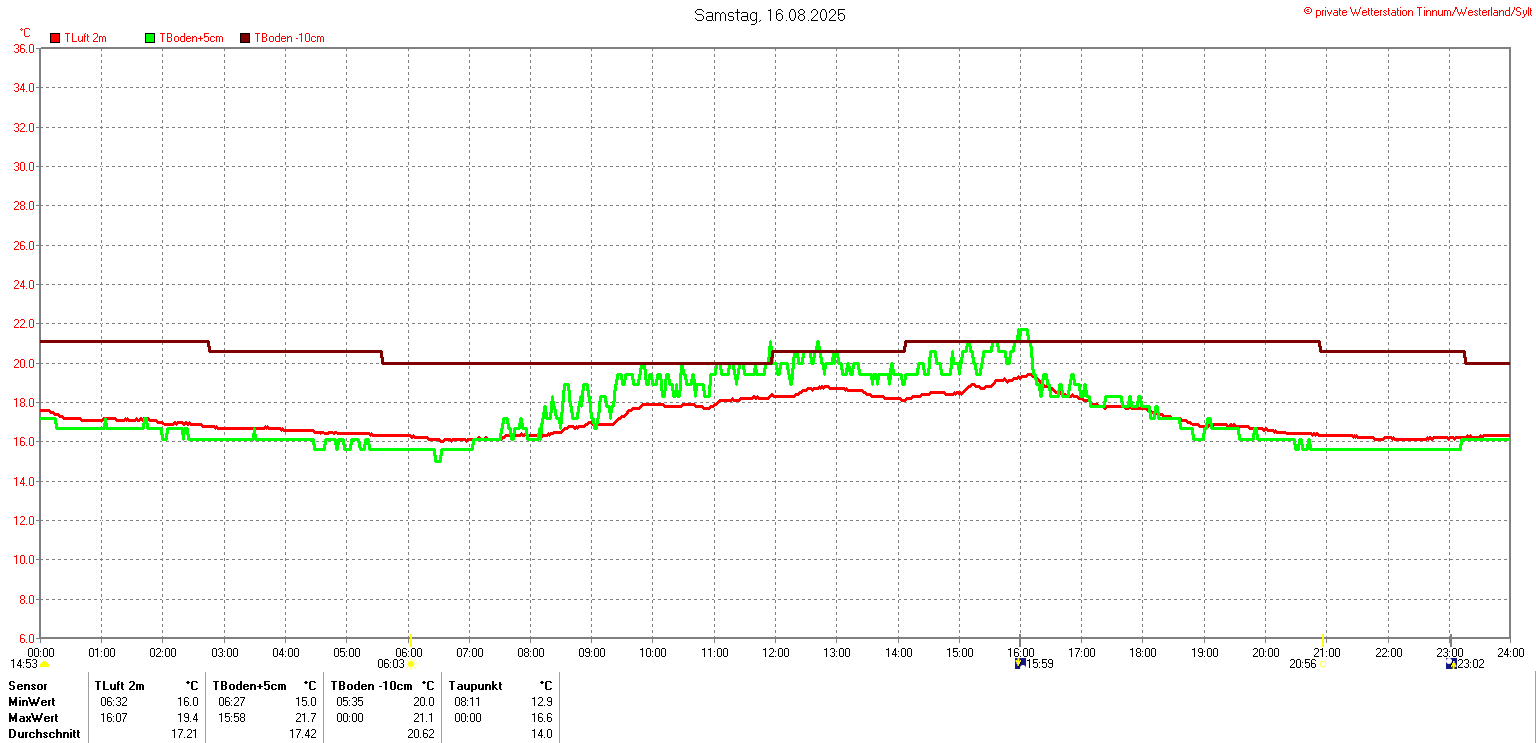Click the MinWert row label
Viewport: 1536px width, 743px height.
[x=33, y=702]
